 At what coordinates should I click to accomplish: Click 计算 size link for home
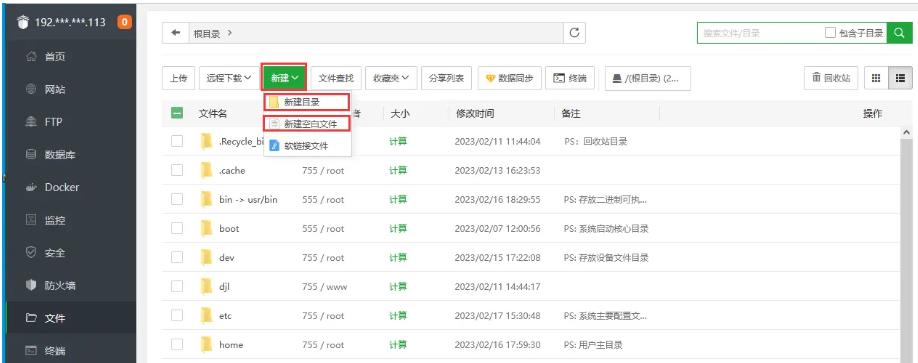[398, 344]
